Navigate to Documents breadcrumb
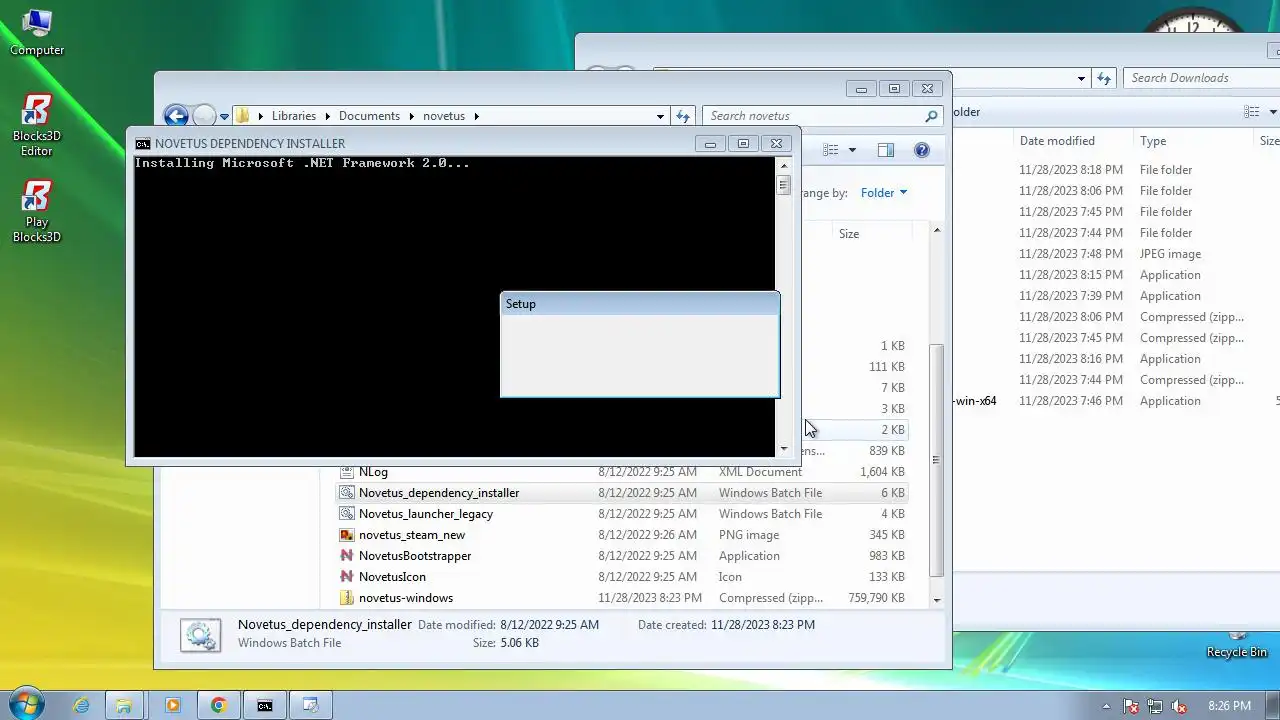 click(369, 116)
